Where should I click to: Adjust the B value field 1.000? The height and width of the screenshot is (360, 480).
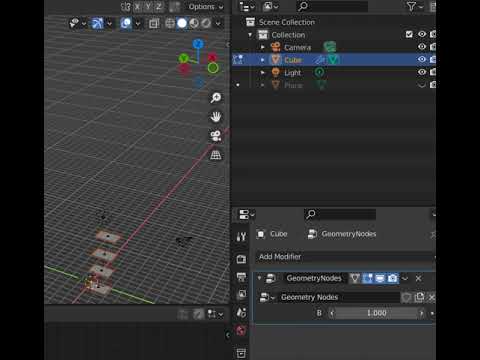[x=377, y=313]
